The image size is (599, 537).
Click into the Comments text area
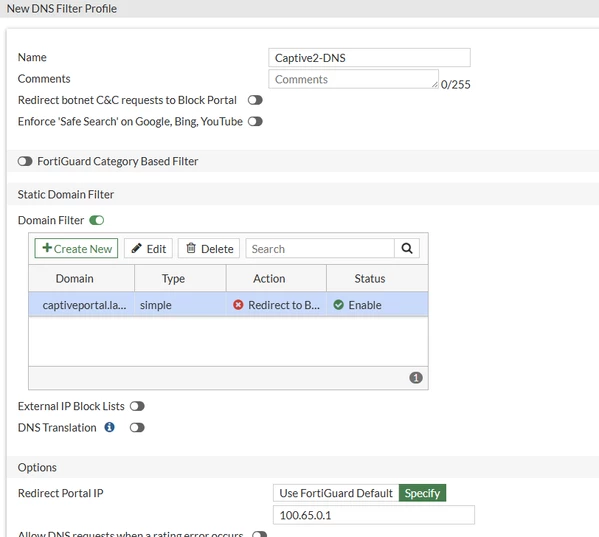[x=353, y=79]
